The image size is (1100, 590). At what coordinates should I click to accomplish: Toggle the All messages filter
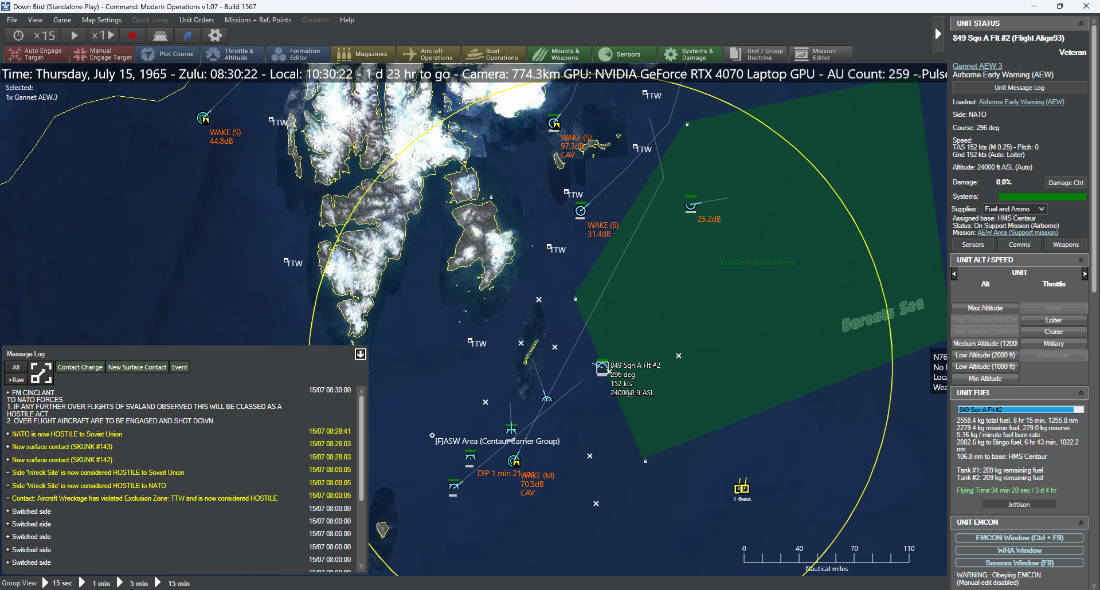tap(16, 367)
